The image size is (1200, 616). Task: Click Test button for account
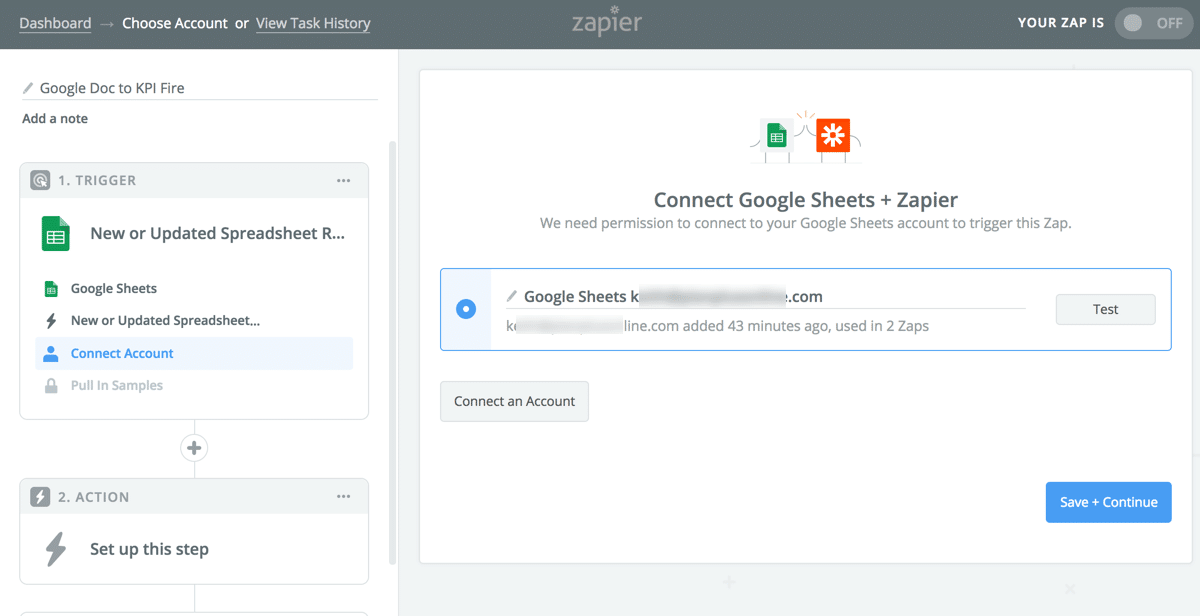pyautogui.click(x=1105, y=309)
